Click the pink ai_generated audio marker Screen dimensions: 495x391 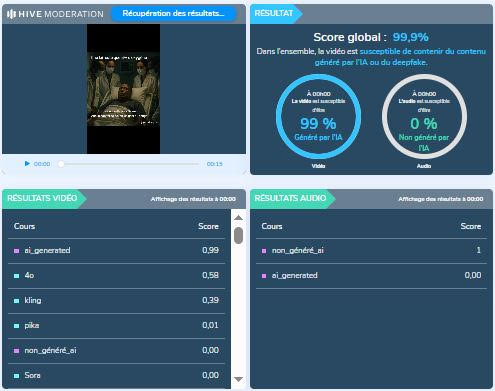click(x=264, y=276)
